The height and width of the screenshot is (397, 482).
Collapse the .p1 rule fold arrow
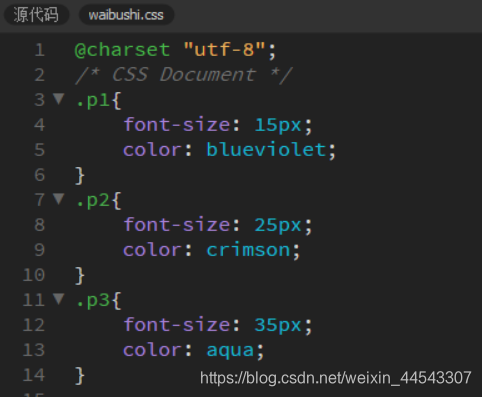click(x=59, y=99)
